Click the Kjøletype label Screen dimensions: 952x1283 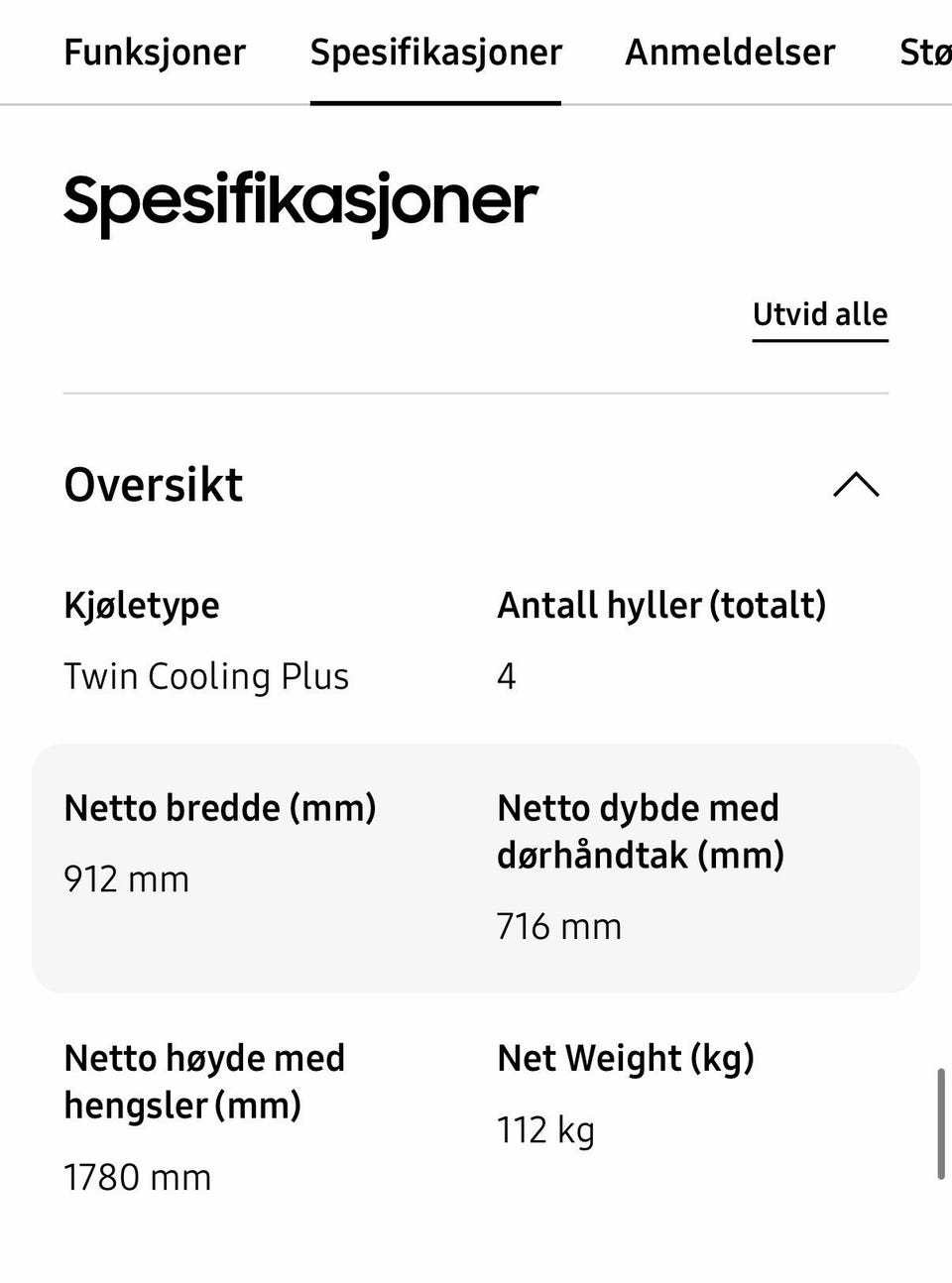click(142, 605)
